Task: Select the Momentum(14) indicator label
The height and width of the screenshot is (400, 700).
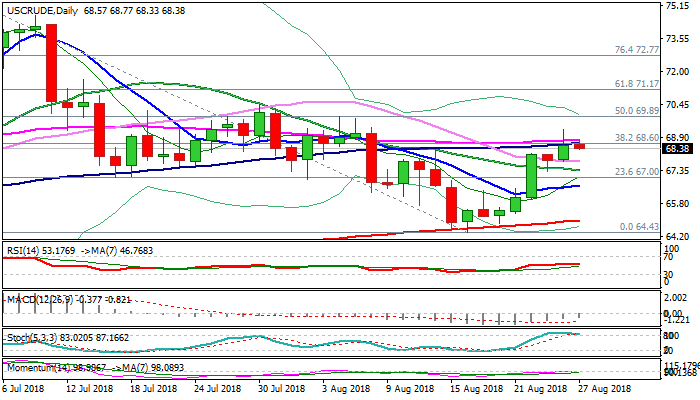Action: [36, 368]
